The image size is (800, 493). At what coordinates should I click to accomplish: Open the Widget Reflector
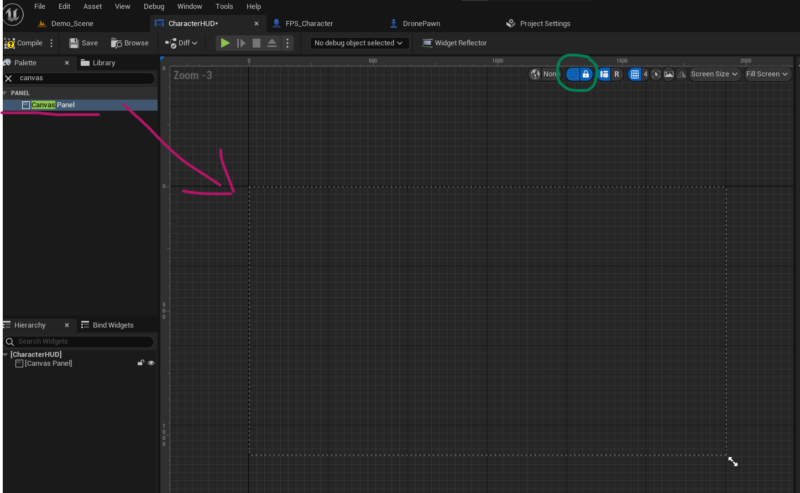454,43
